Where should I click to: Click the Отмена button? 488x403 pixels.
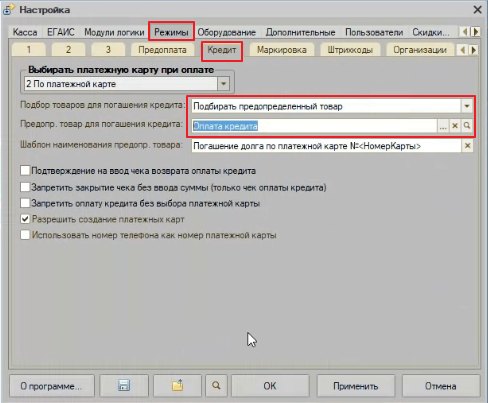(441, 386)
